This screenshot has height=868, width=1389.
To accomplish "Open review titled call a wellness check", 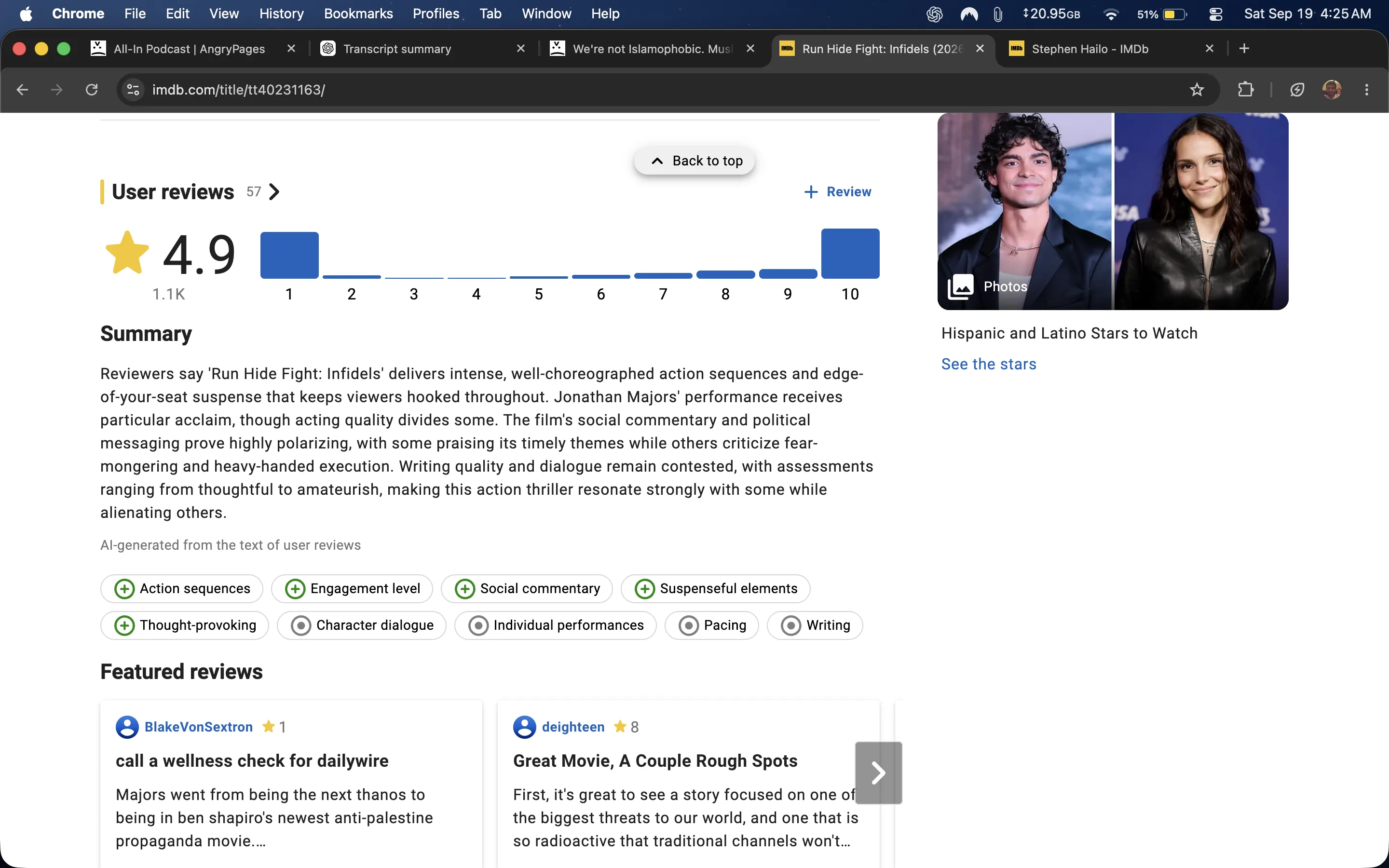I will tap(252, 760).
